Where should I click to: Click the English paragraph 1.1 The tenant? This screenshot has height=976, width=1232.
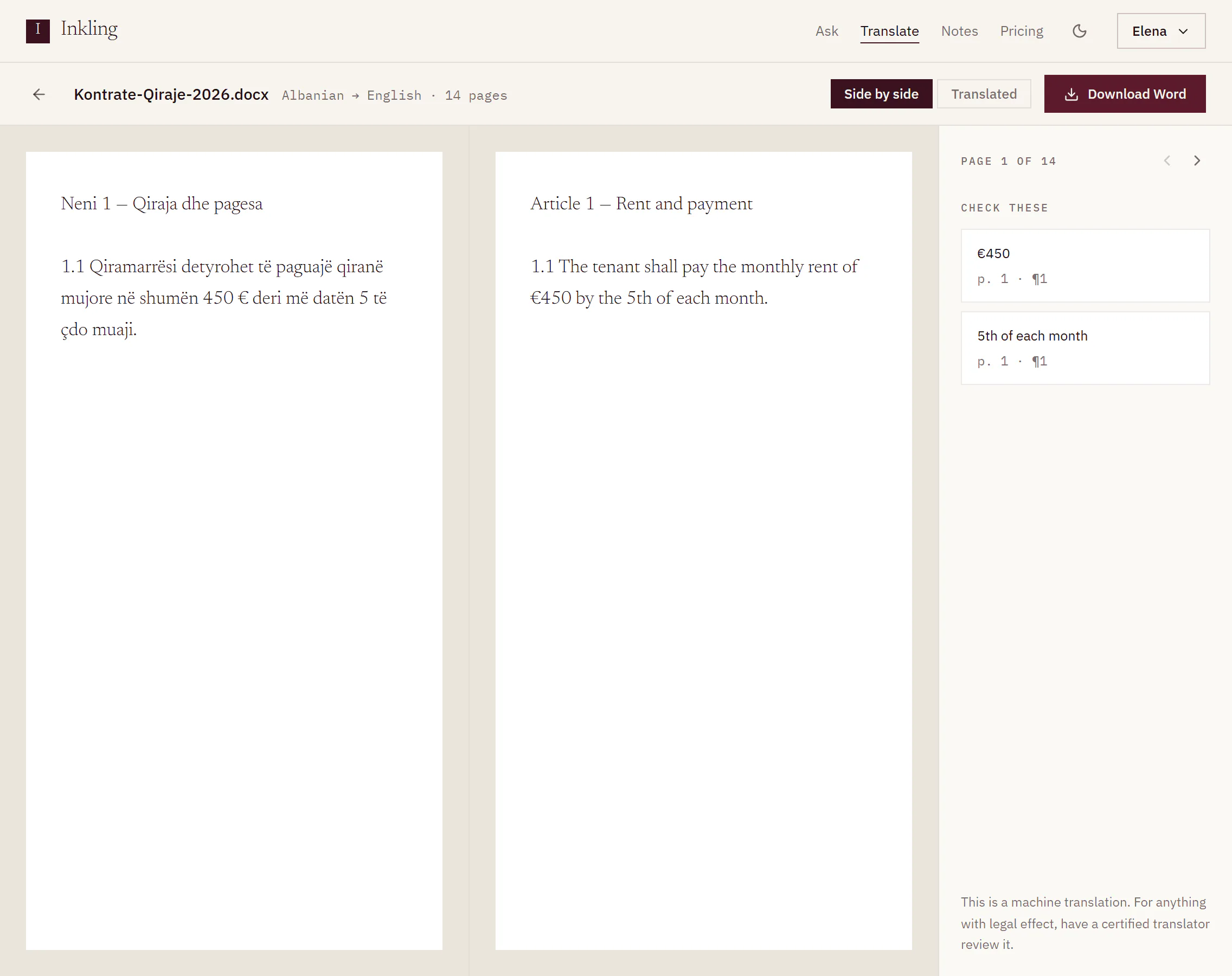click(x=694, y=282)
